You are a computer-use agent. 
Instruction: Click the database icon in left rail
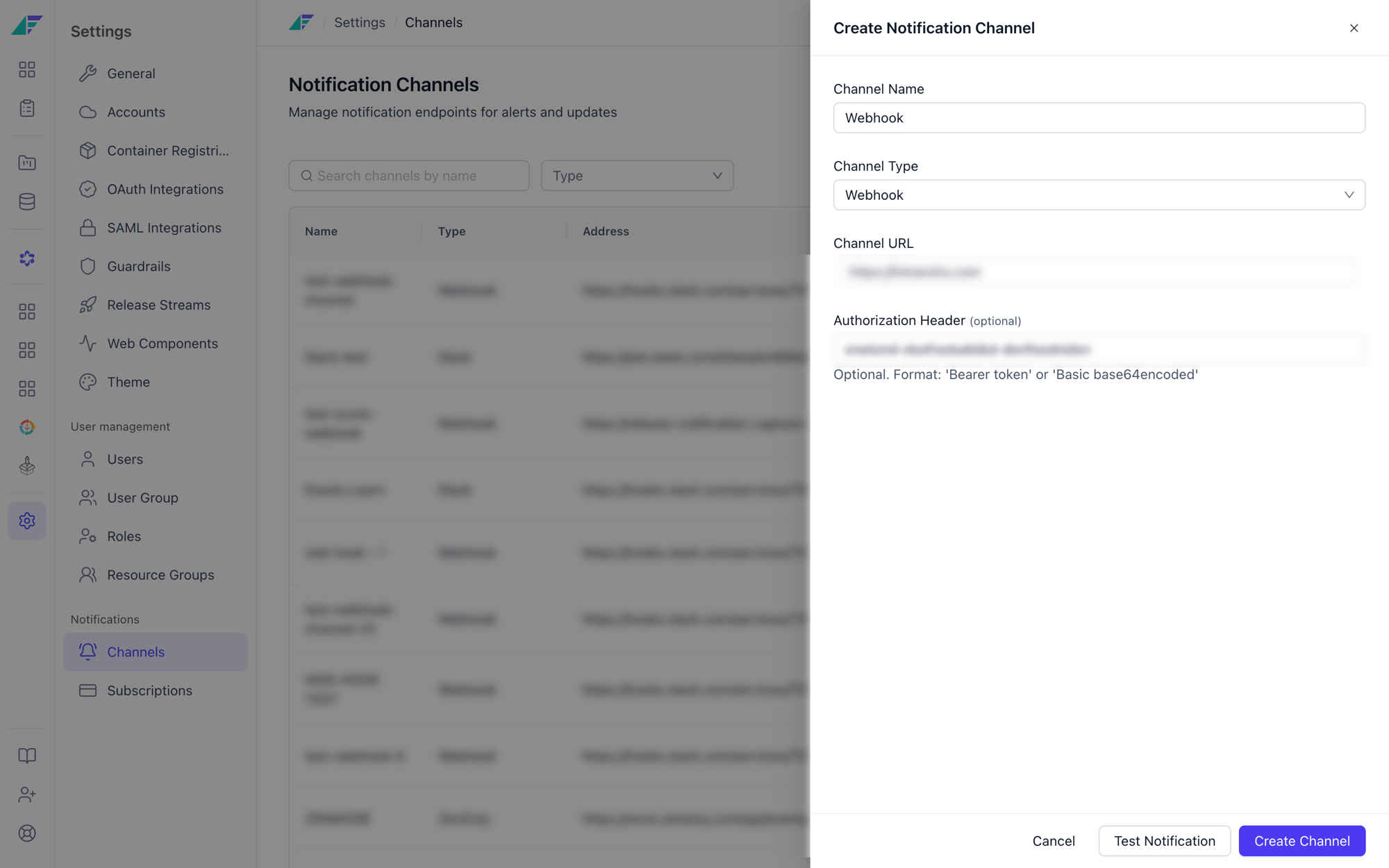pyautogui.click(x=27, y=201)
